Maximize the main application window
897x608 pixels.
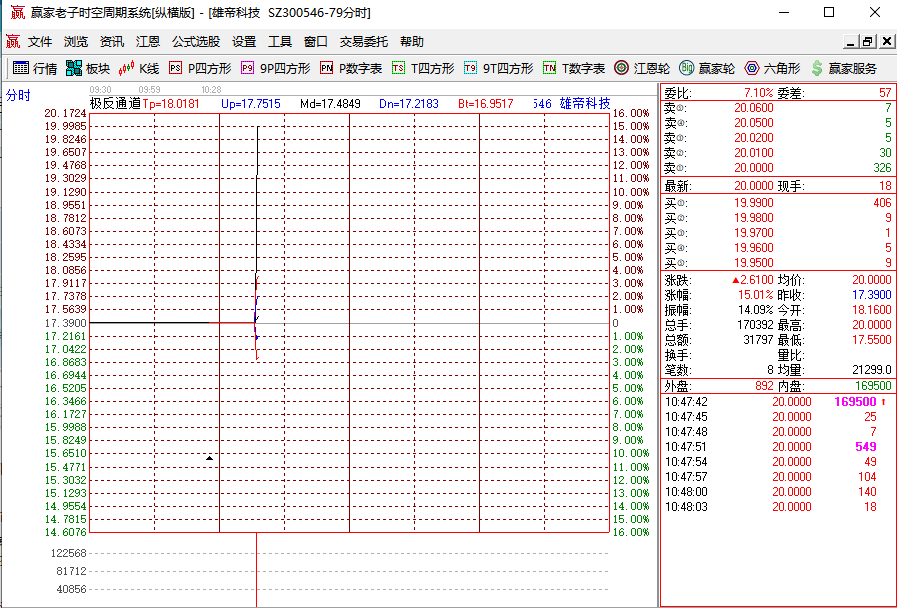click(x=829, y=12)
